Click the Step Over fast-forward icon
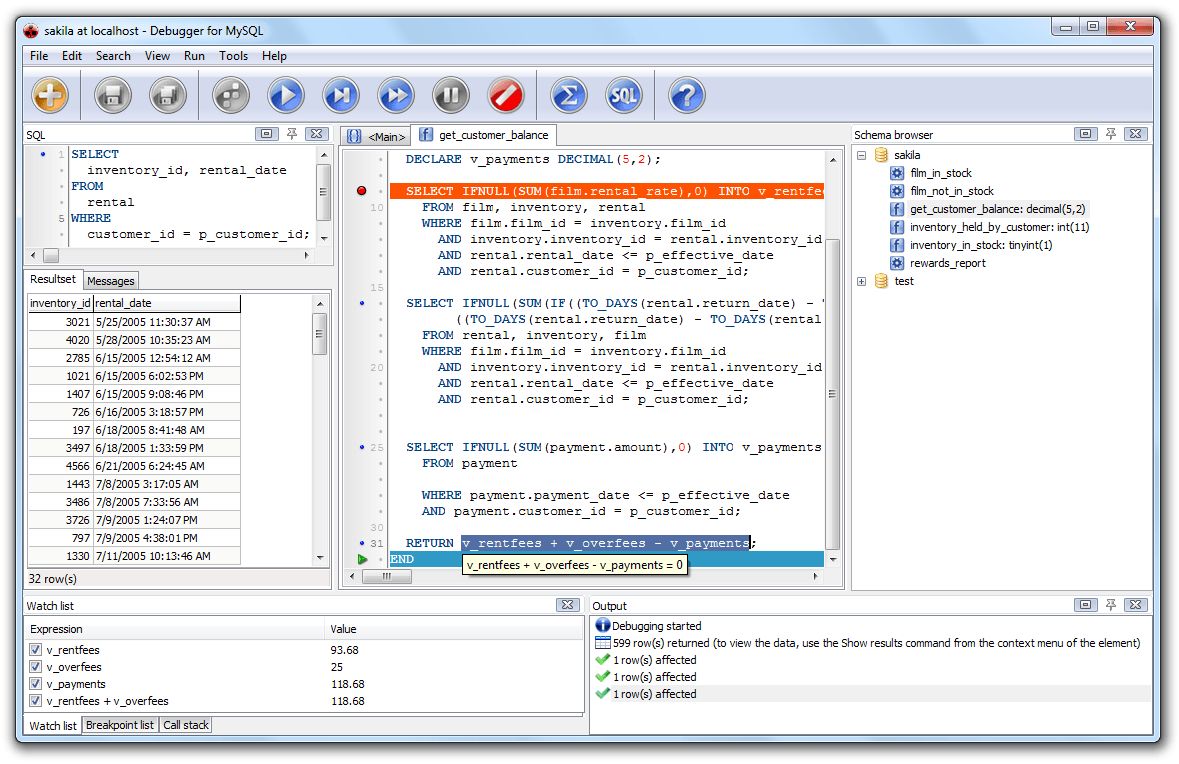Image resolution: width=1179 pixels, height=764 pixels. click(395, 94)
